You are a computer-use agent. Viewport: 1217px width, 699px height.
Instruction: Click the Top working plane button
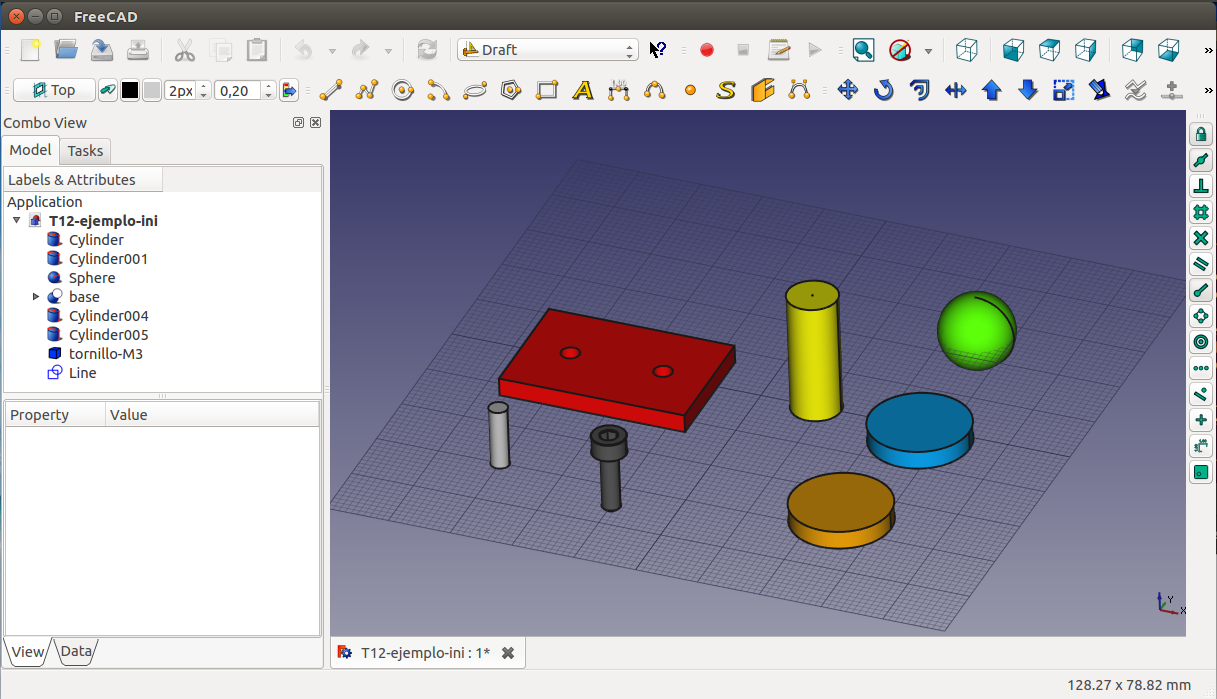54,91
